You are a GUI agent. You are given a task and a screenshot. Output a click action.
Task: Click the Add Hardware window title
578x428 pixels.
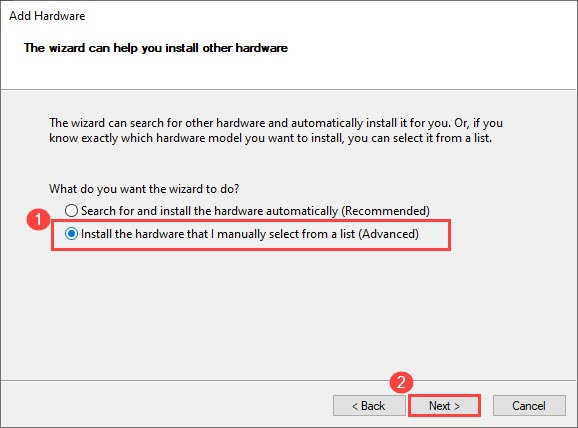47,16
